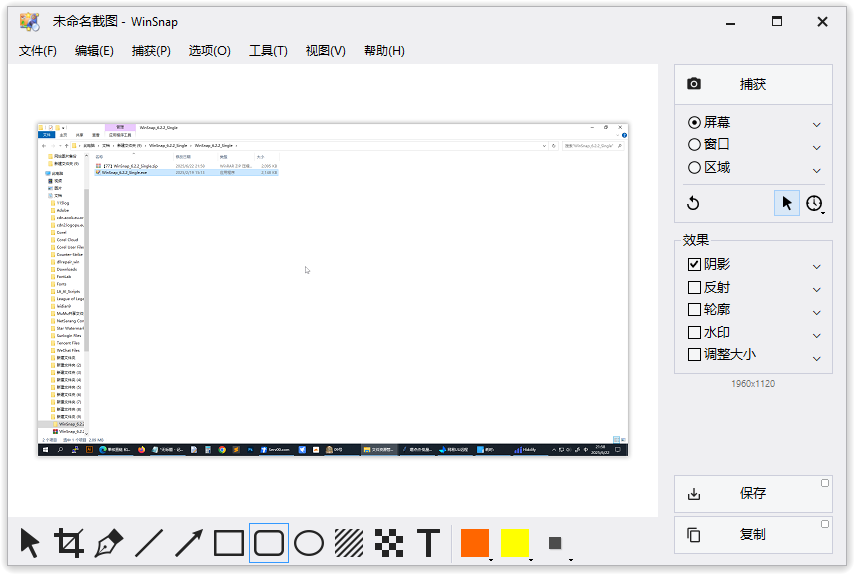This screenshot has width=854, height=574.
Task: Expand 反射 settings chevron
Action: pyautogui.click(x=816, y=290)
